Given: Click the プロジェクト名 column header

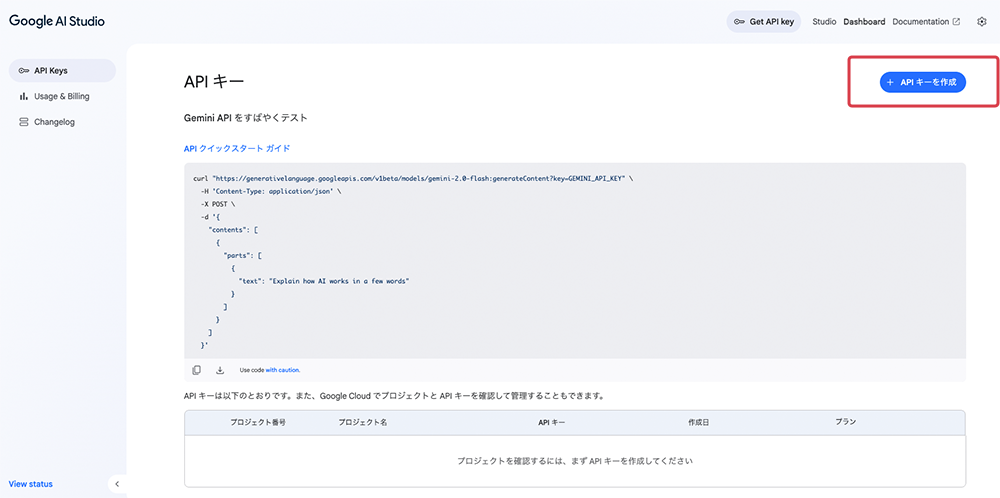Looking at the screenshot, I should pyautogui.click(x=362, y=422).
